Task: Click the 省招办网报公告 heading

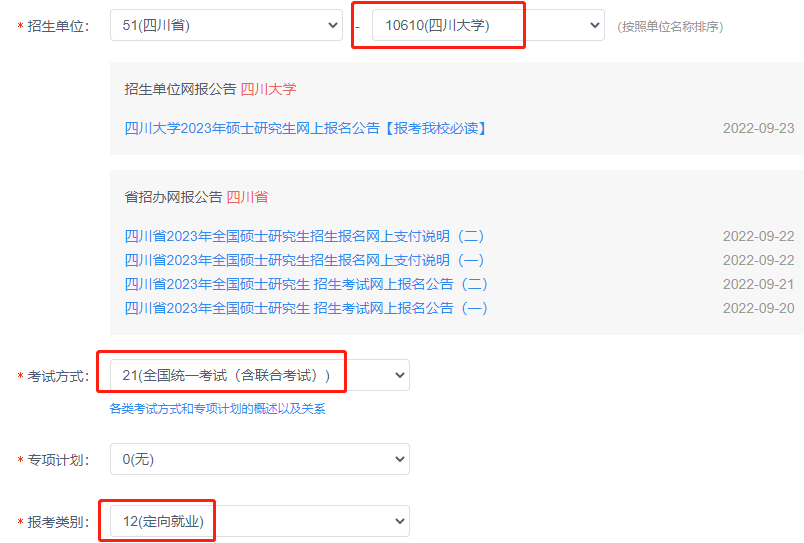Action: point(173,197)
